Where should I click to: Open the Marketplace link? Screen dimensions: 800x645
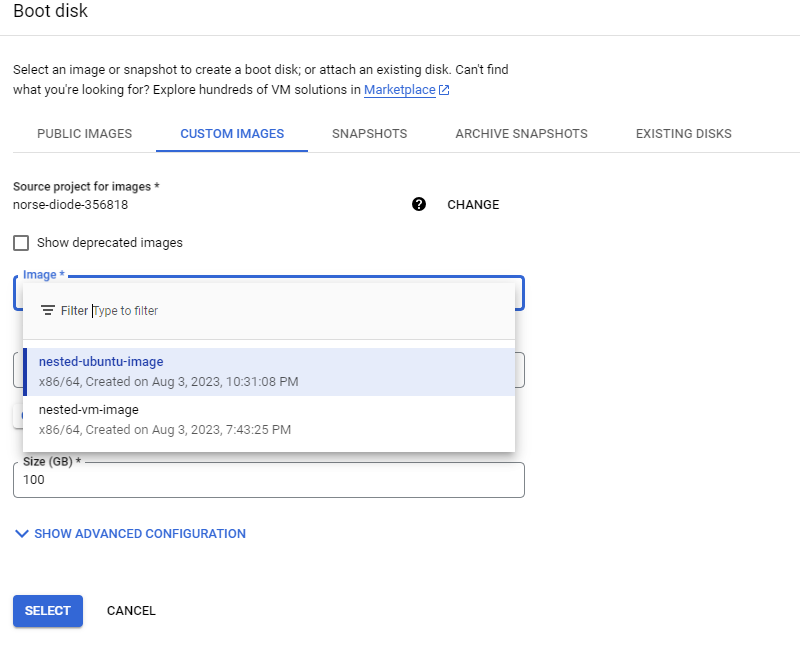point(399,90)
